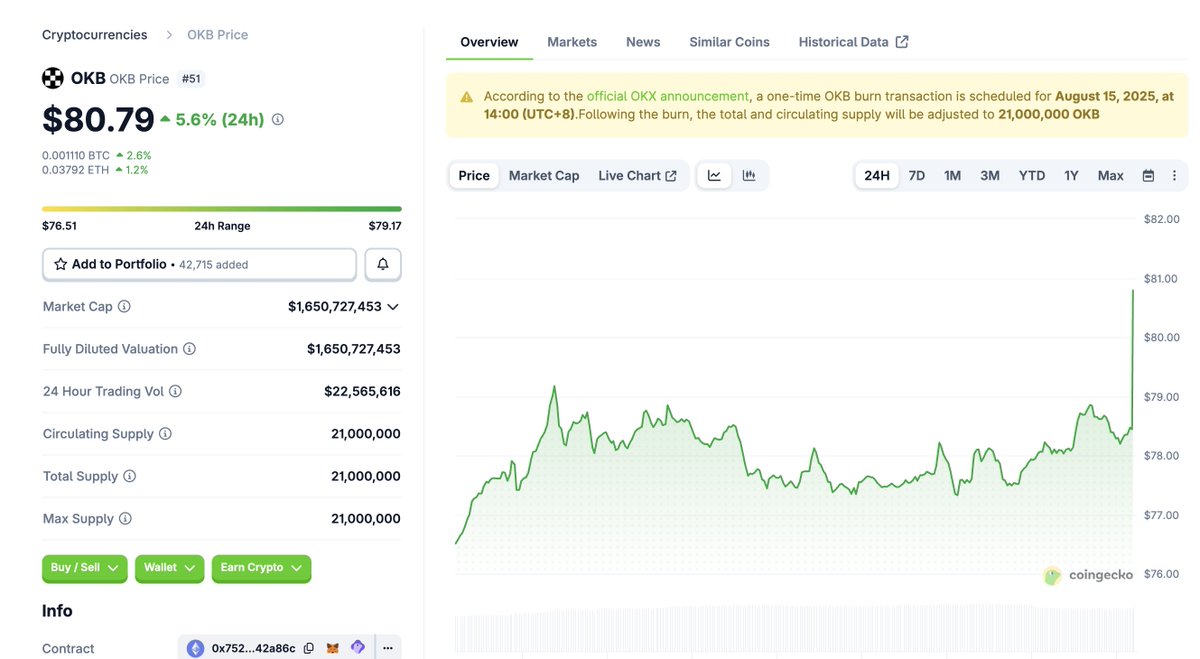Open Fully Diluted Valuation info icon
This screenshot has height=659, width=1200.
tap(189, 349)
